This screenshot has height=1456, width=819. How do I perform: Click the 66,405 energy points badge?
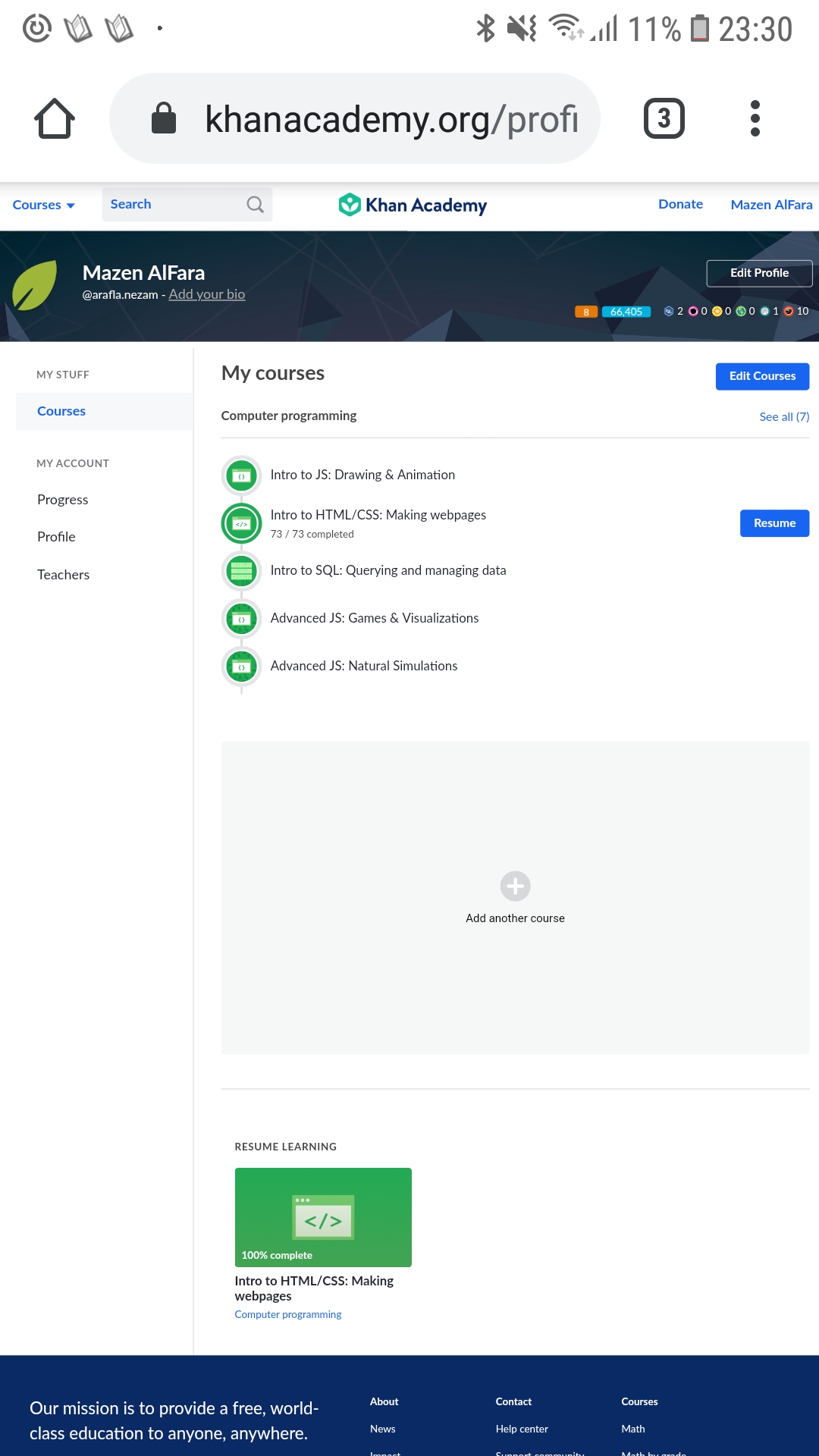(x=626, y=312)
